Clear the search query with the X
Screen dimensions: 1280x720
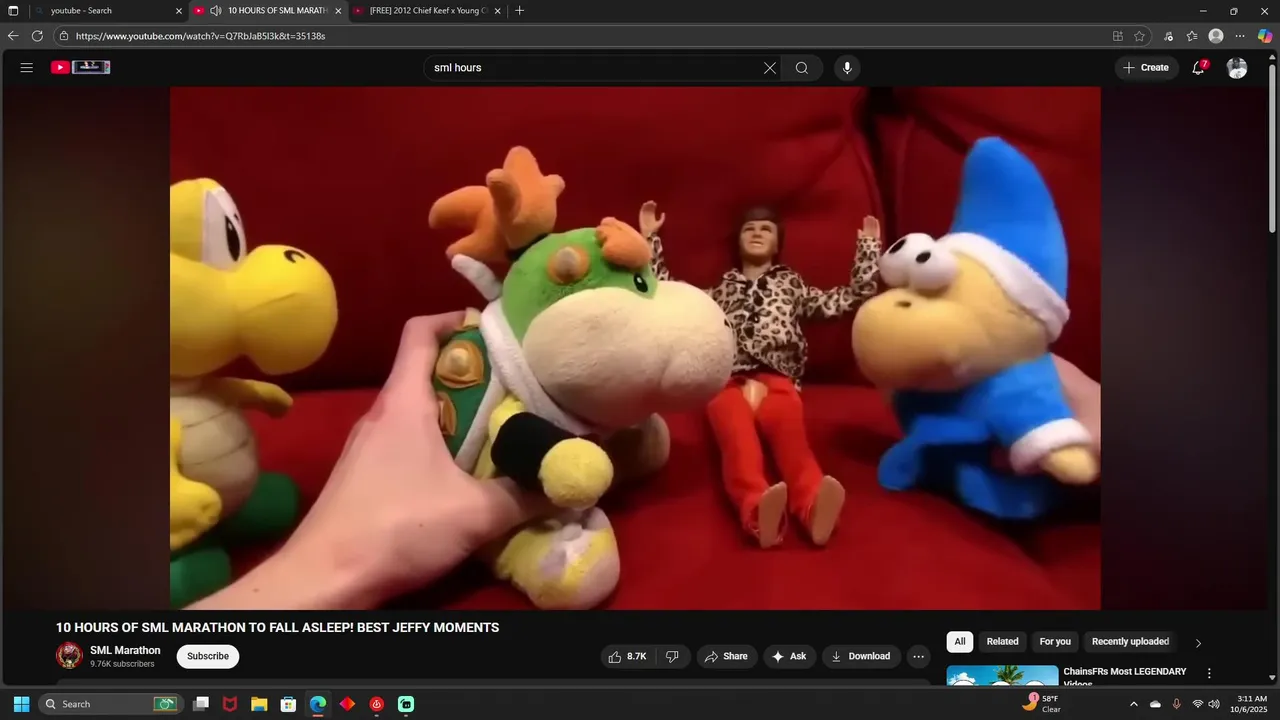[770, 68]
